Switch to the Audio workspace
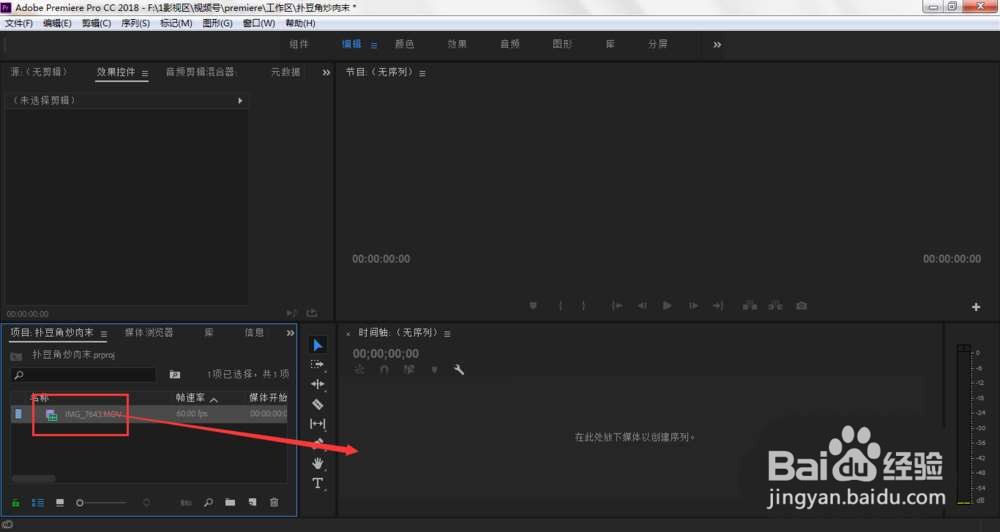 (x=510, y=44)
